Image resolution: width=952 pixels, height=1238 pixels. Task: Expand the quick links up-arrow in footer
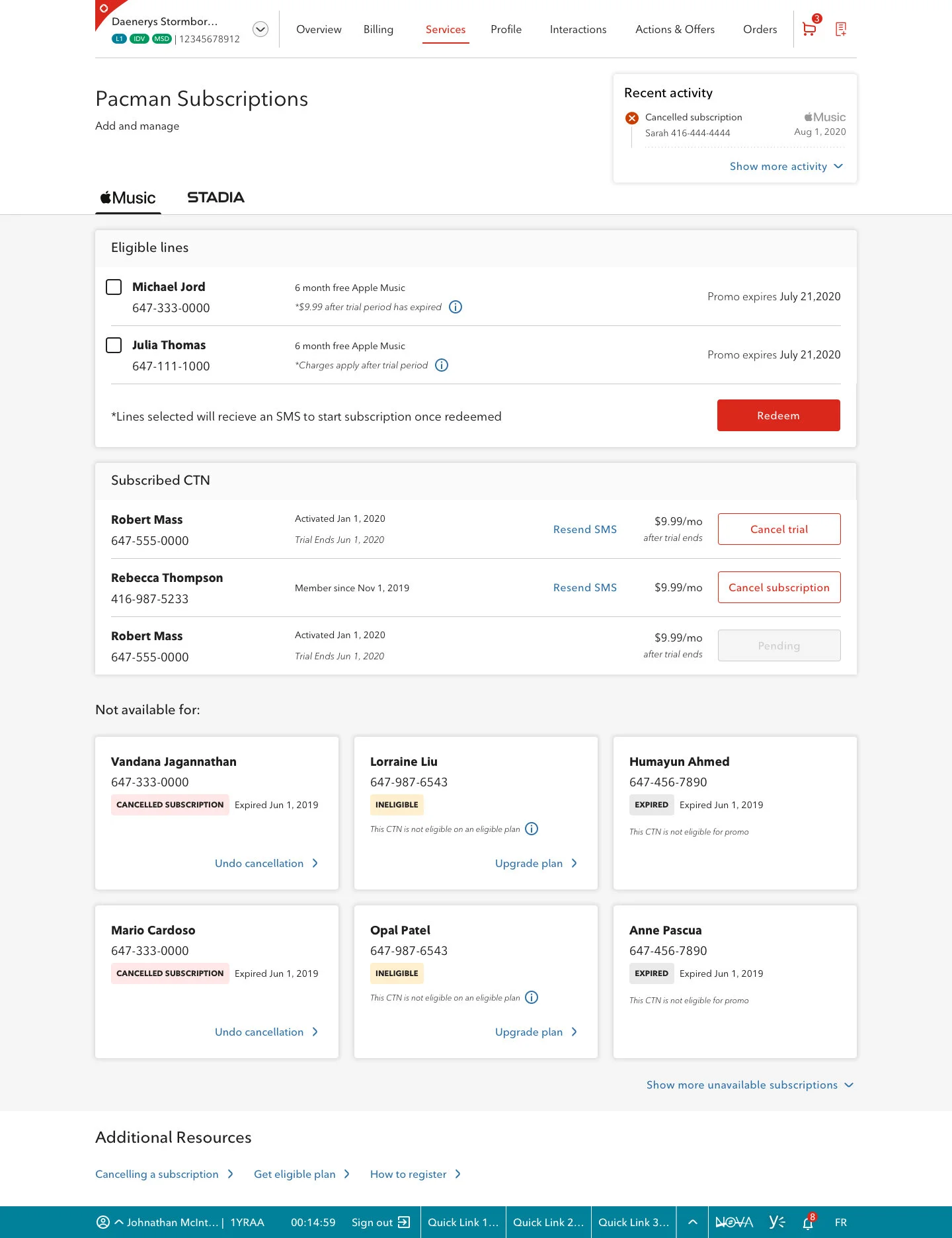pyautogui.click(x=692, y=1222)
